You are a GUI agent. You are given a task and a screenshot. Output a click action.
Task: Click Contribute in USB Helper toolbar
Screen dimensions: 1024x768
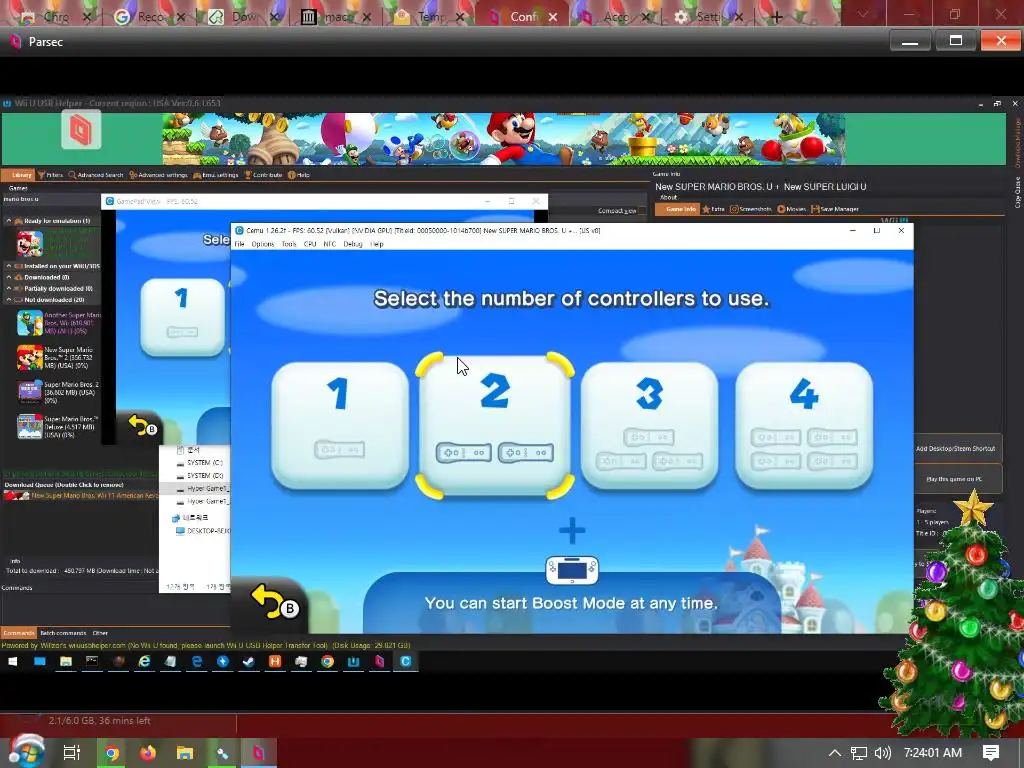tap(263, 175)
